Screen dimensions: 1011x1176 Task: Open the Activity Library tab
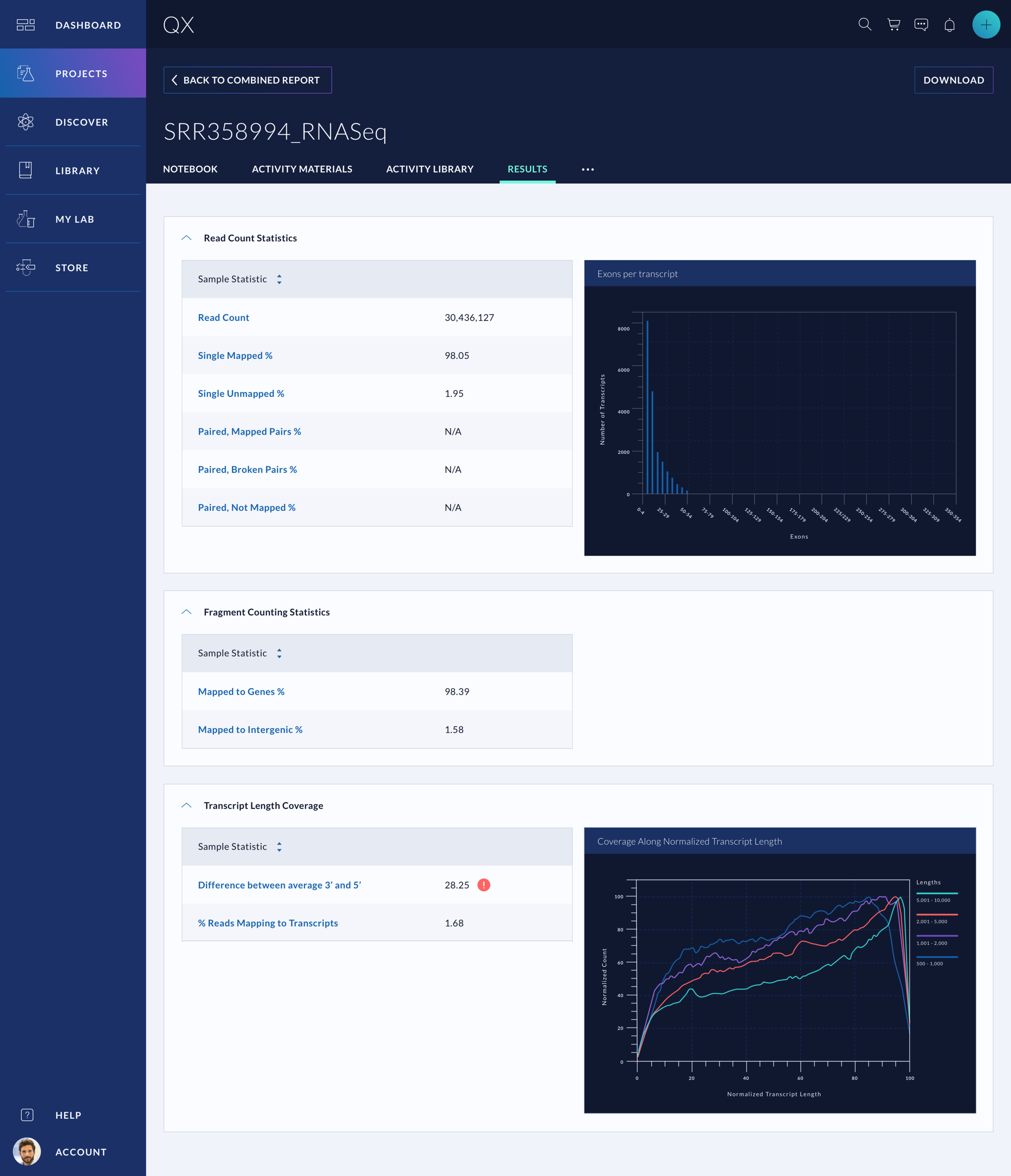[430, 169]
